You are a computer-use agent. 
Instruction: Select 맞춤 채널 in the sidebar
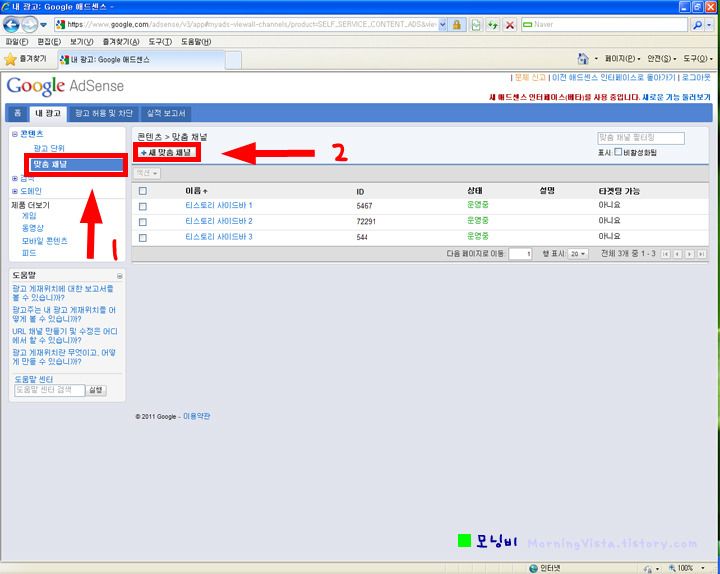(x=77, y=164)
